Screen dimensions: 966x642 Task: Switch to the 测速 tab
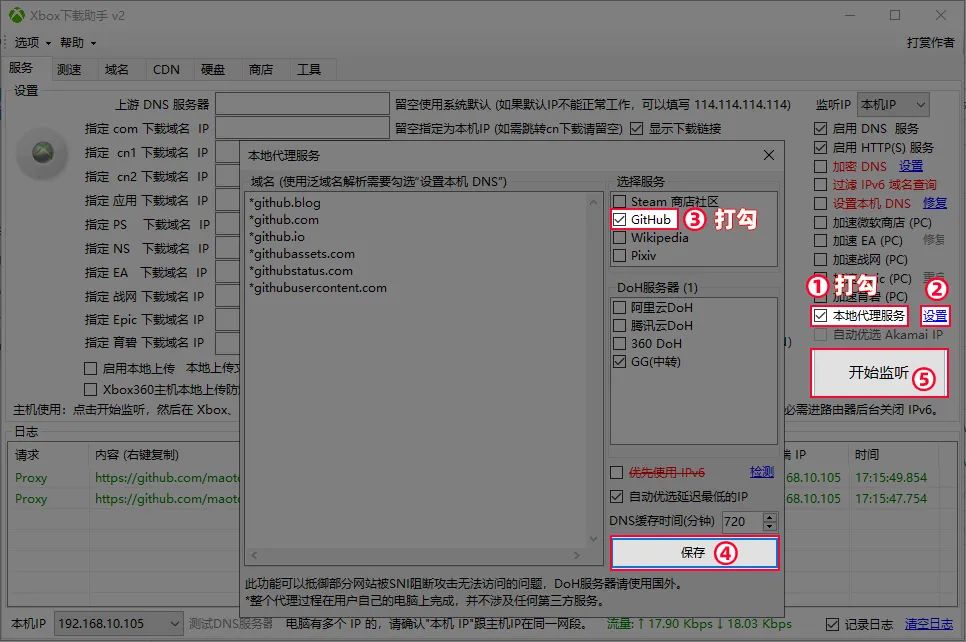[69, 70]
